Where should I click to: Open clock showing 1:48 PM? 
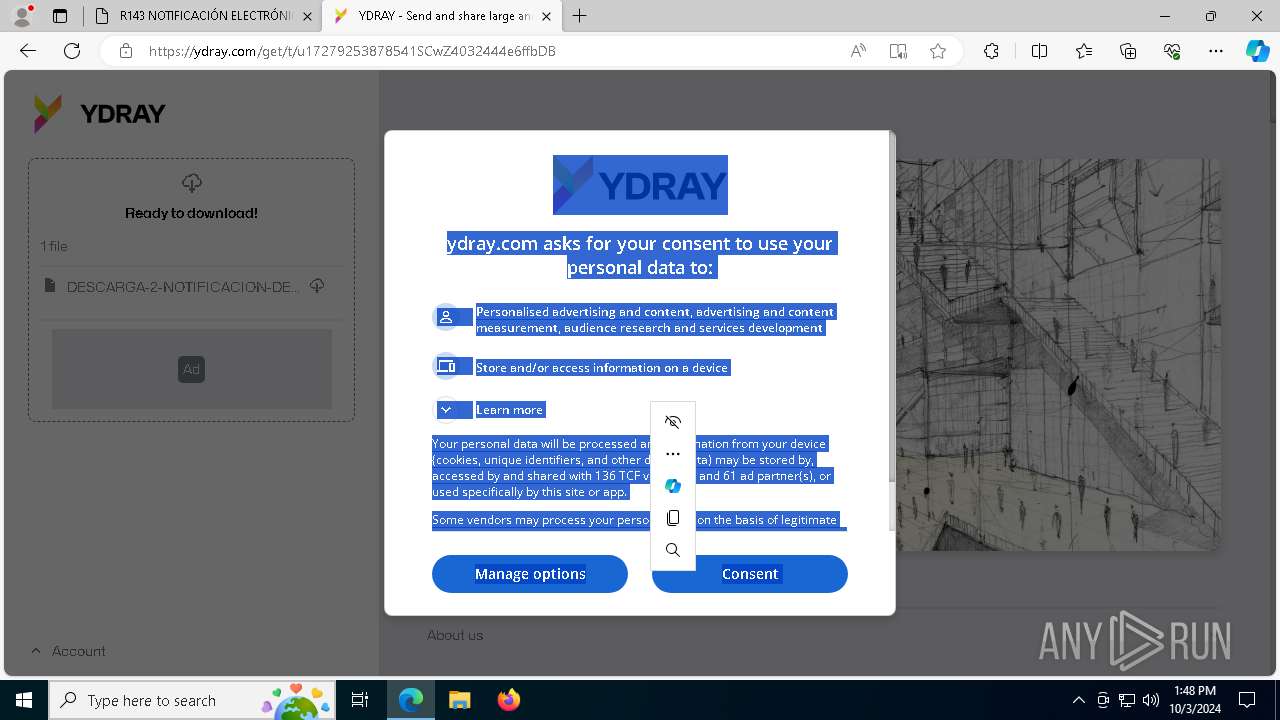[1194, 699]
